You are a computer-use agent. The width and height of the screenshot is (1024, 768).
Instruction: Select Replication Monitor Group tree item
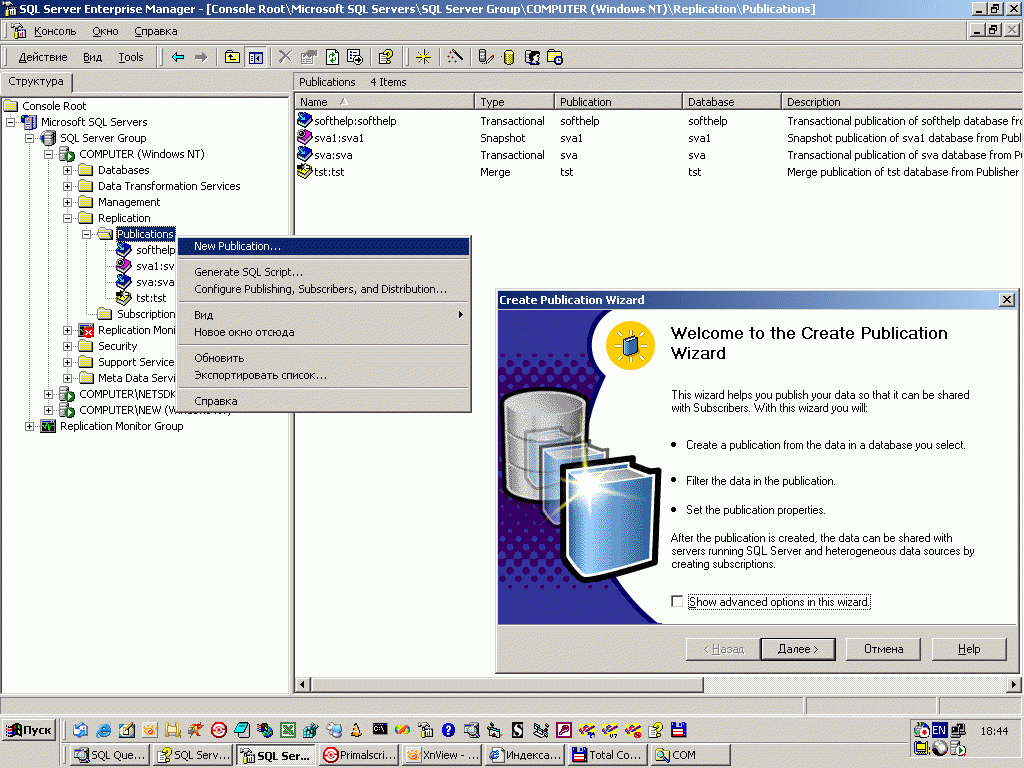point(121,426)
